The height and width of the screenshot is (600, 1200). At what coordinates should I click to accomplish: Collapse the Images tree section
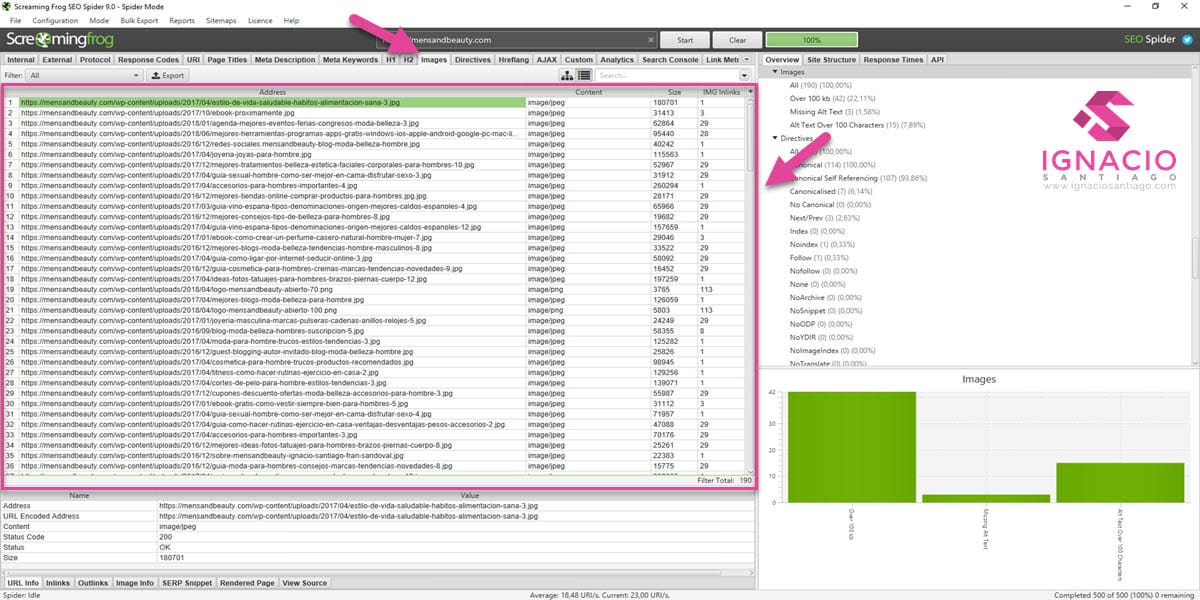[773, 72]
